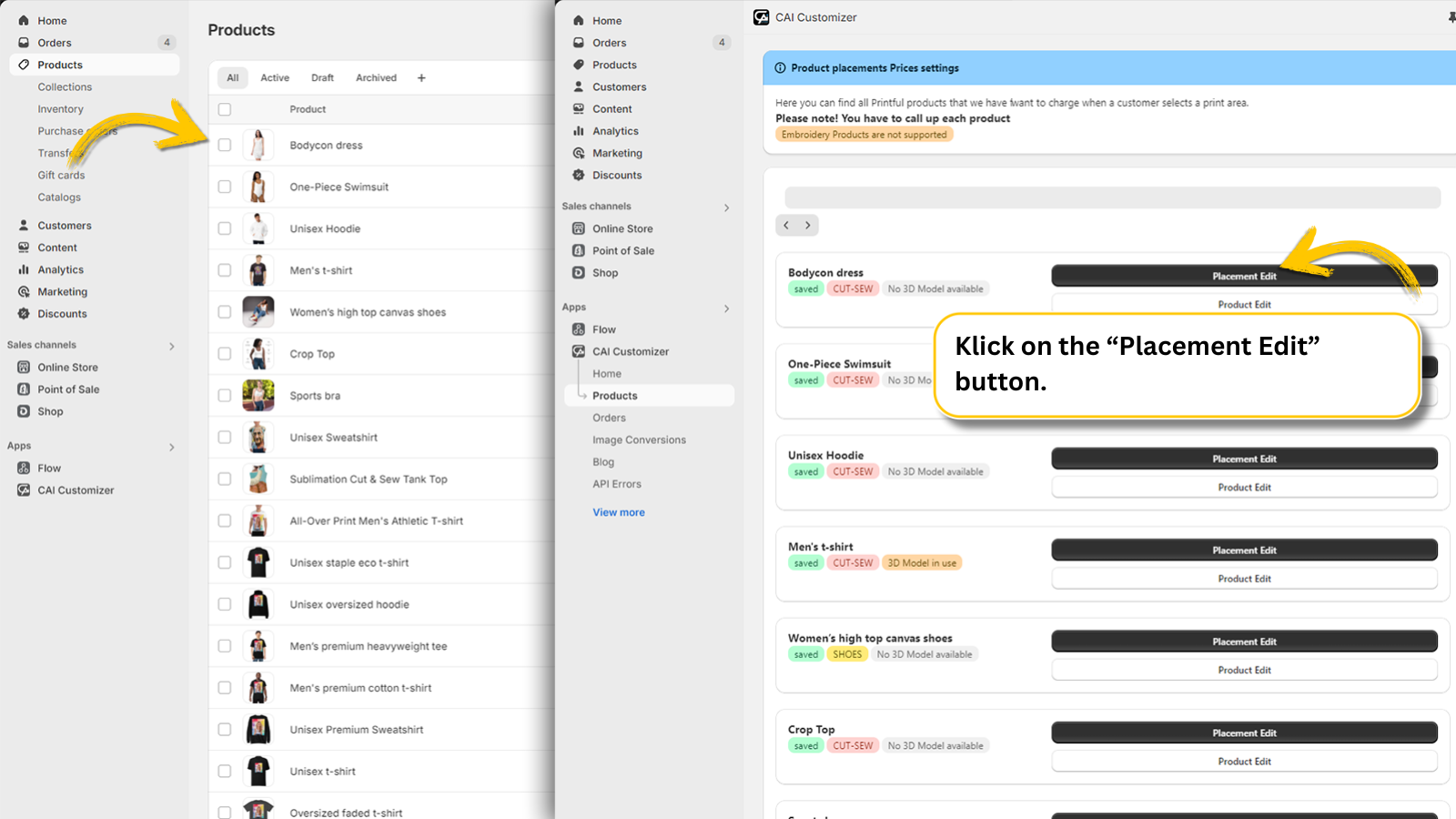Screen dimensions: 1456x819
Task: Launch the Flow app icon in left Products window sidebar
Action: coord(24,469)
